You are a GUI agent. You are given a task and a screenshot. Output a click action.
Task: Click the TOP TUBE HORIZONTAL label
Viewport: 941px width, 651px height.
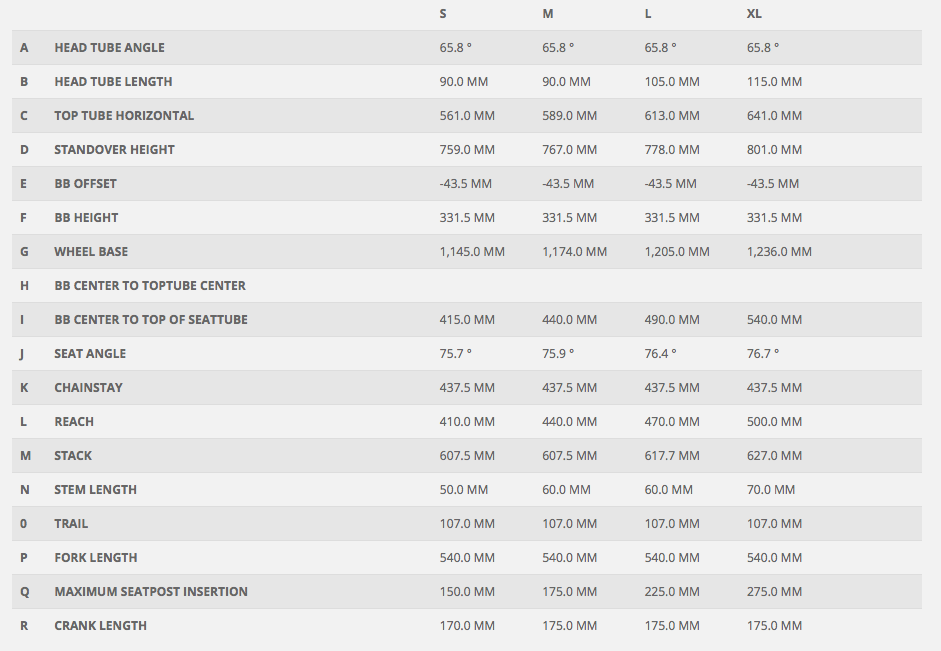[x=124, y=116]
